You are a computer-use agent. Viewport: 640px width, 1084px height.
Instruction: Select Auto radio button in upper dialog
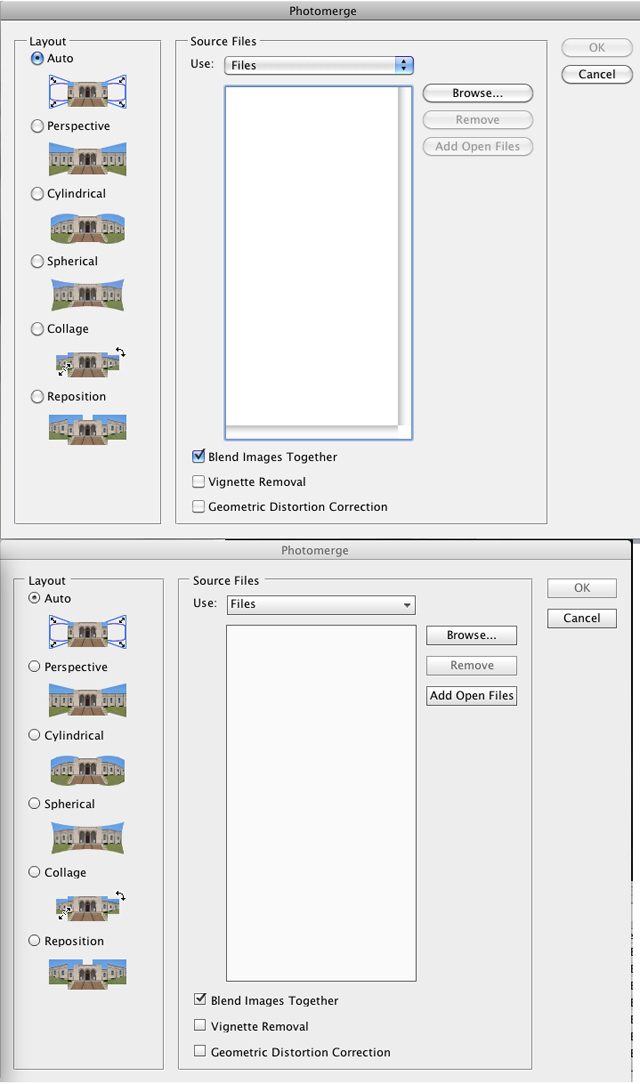click(37, 59)
